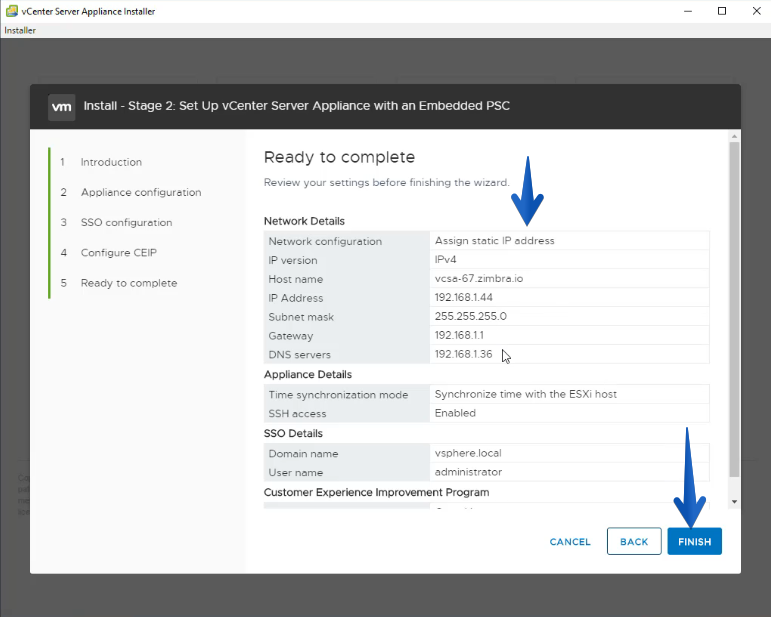771x617 pixels.
Task: Click the SSH access label
Action: tap(297, 414)
